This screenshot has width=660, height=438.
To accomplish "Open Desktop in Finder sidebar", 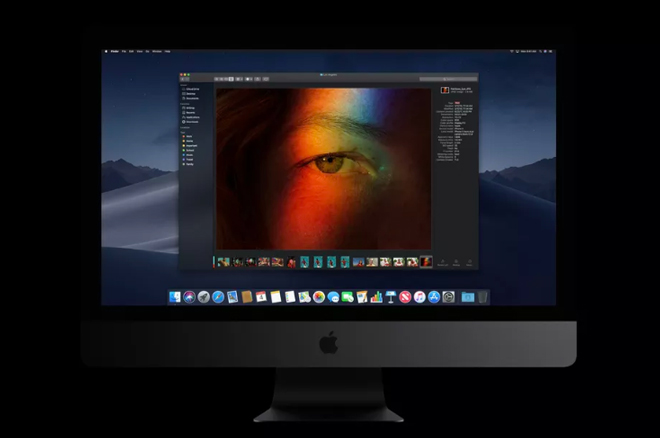I will tap(189, 94).
